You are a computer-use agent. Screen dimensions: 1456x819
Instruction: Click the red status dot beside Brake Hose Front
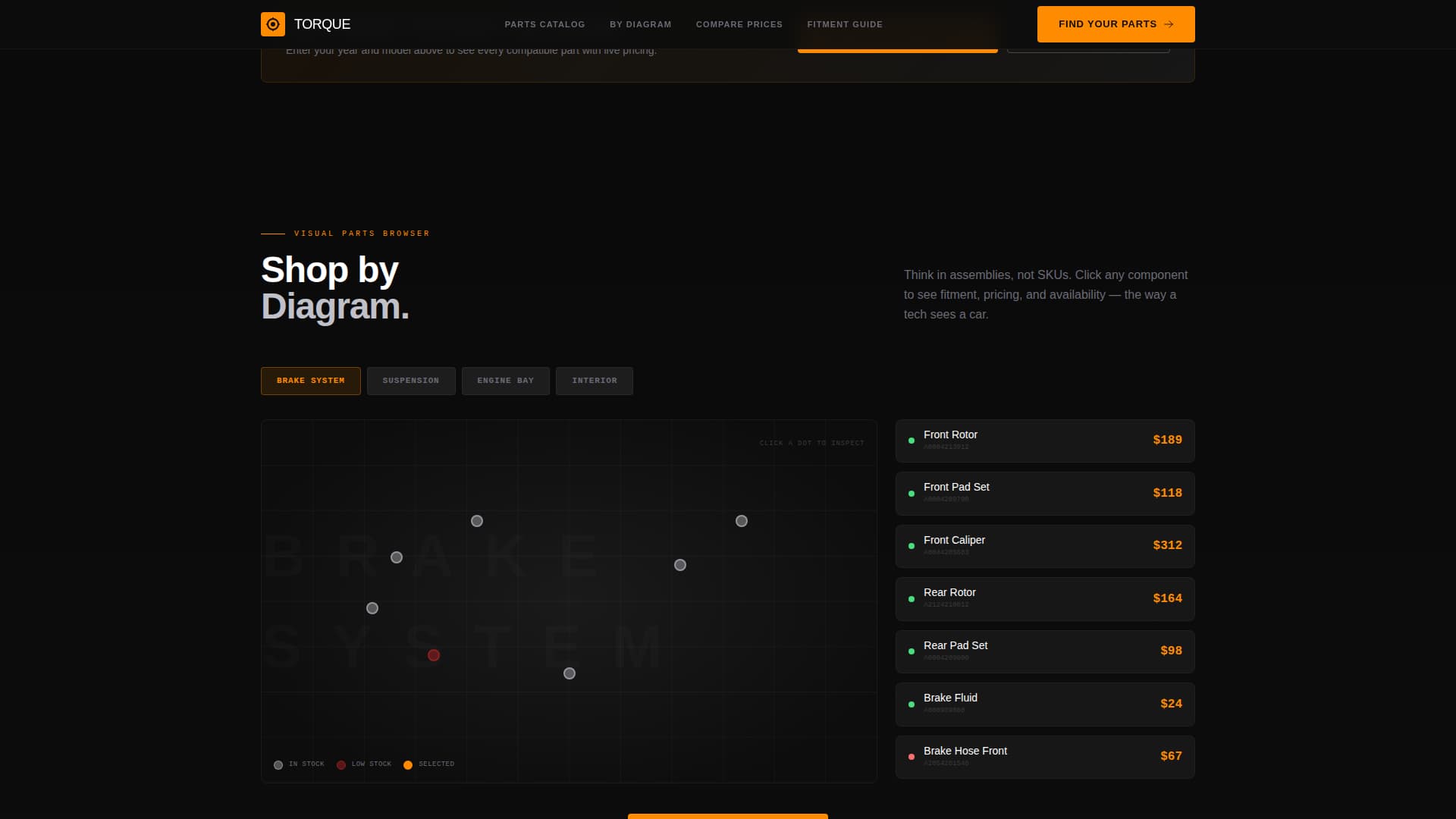click(912, 756)
